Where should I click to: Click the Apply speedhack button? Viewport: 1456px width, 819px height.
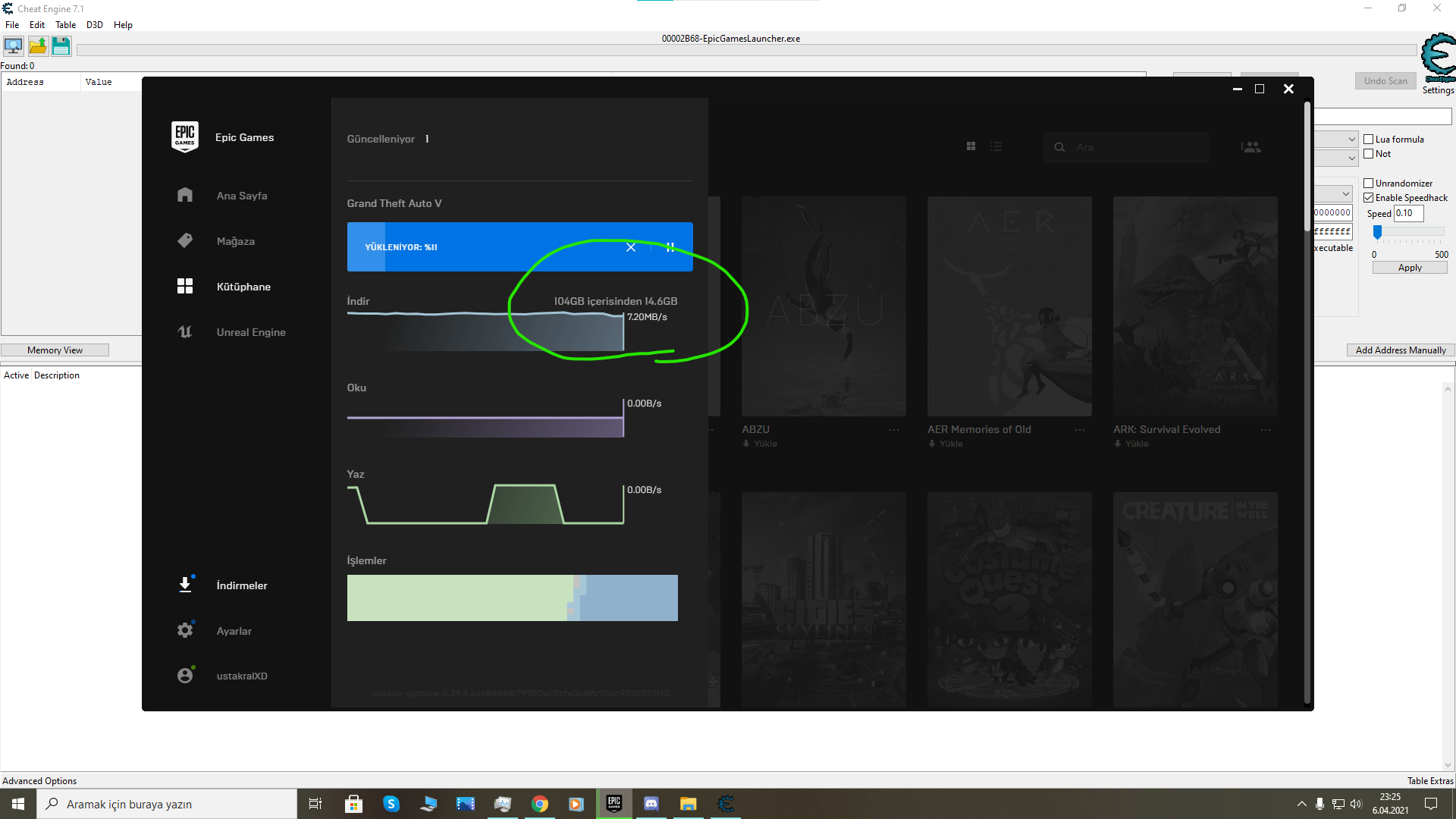coord(1409,268)
